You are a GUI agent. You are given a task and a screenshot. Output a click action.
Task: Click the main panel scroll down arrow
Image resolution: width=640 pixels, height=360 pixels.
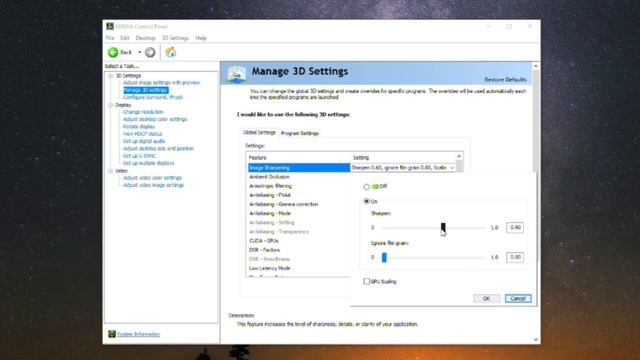(536, 340)
